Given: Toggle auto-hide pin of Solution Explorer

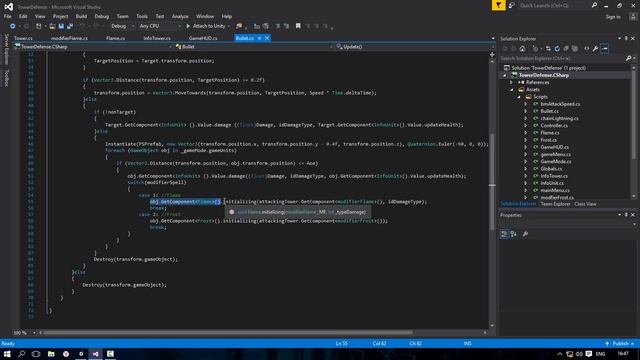Looking at the screenshot, I should (626, 38).
